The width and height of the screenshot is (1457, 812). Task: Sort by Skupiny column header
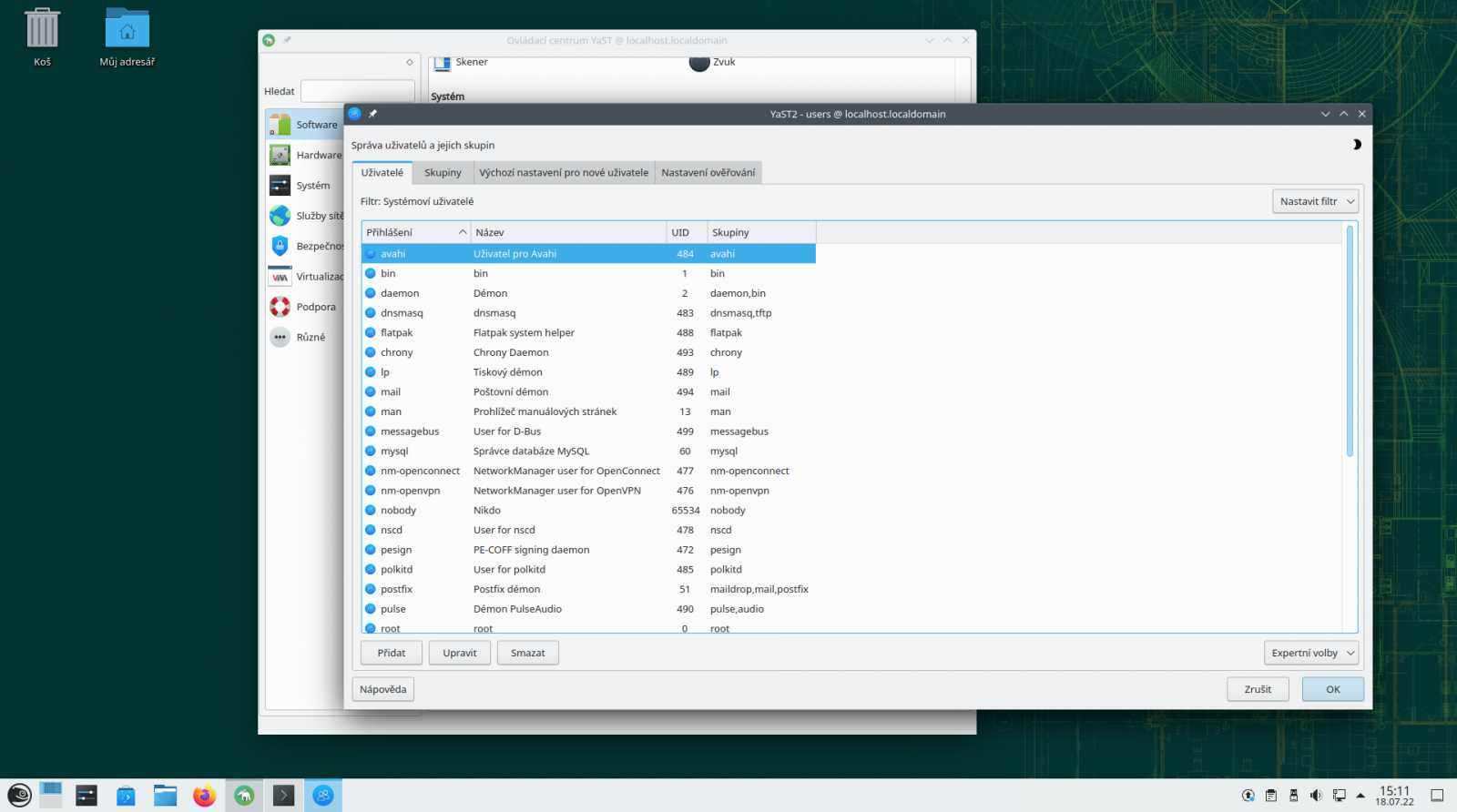[761, 232]
